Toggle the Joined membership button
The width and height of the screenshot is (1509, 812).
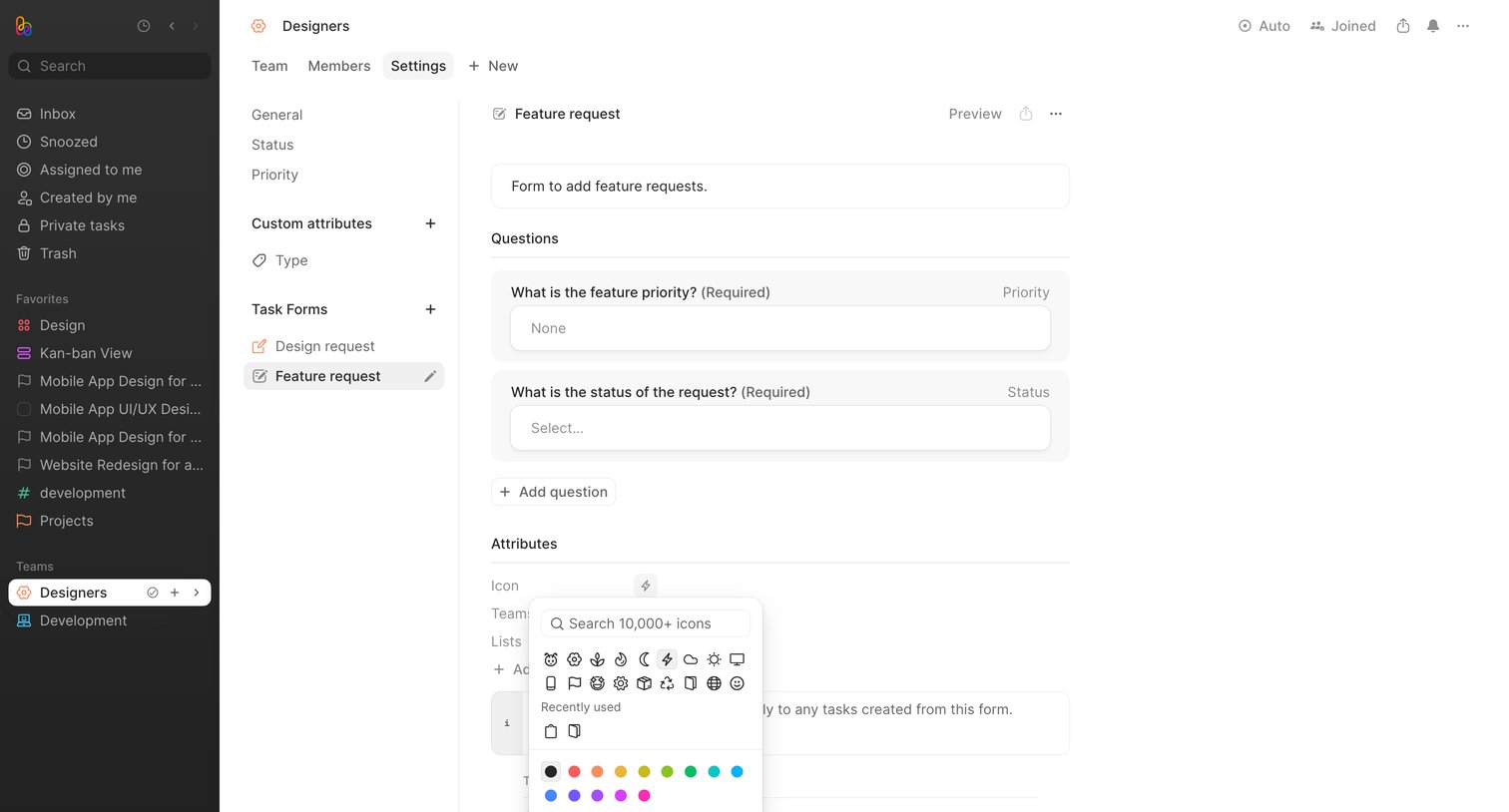click(1343, 26)
